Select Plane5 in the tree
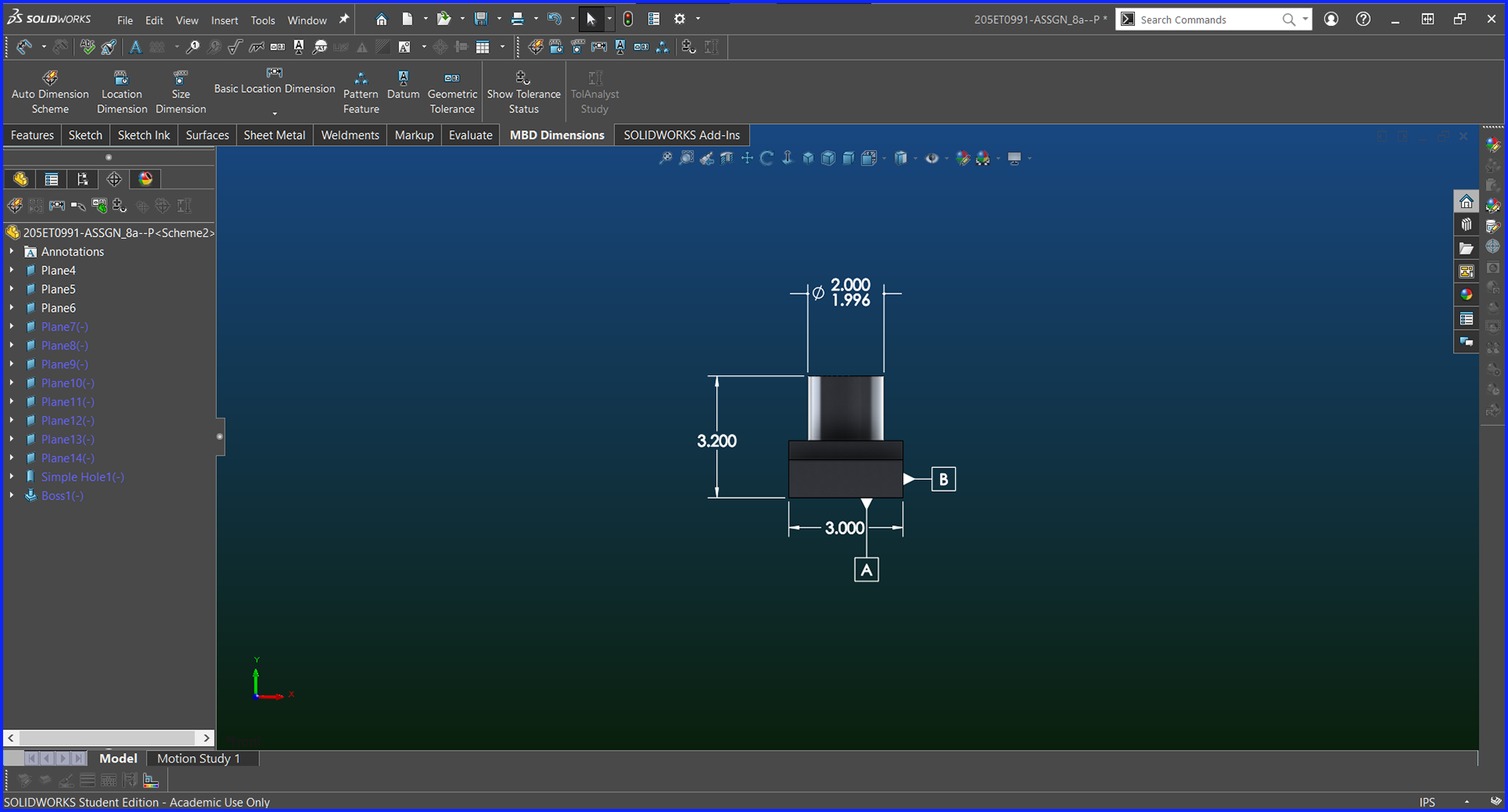The height and width of the screenshot is (812, 1508). coord(58,289)
